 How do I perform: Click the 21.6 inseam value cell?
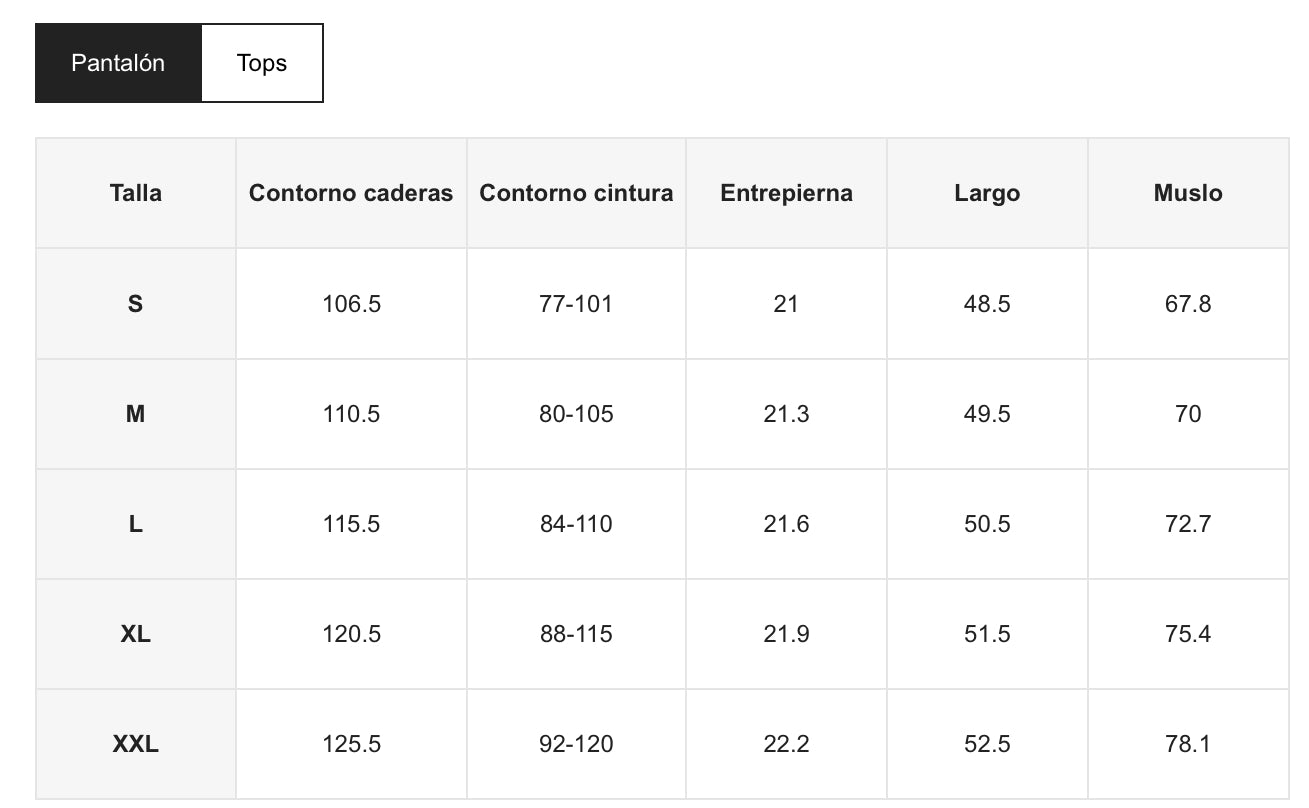click(x=786, y=524)
